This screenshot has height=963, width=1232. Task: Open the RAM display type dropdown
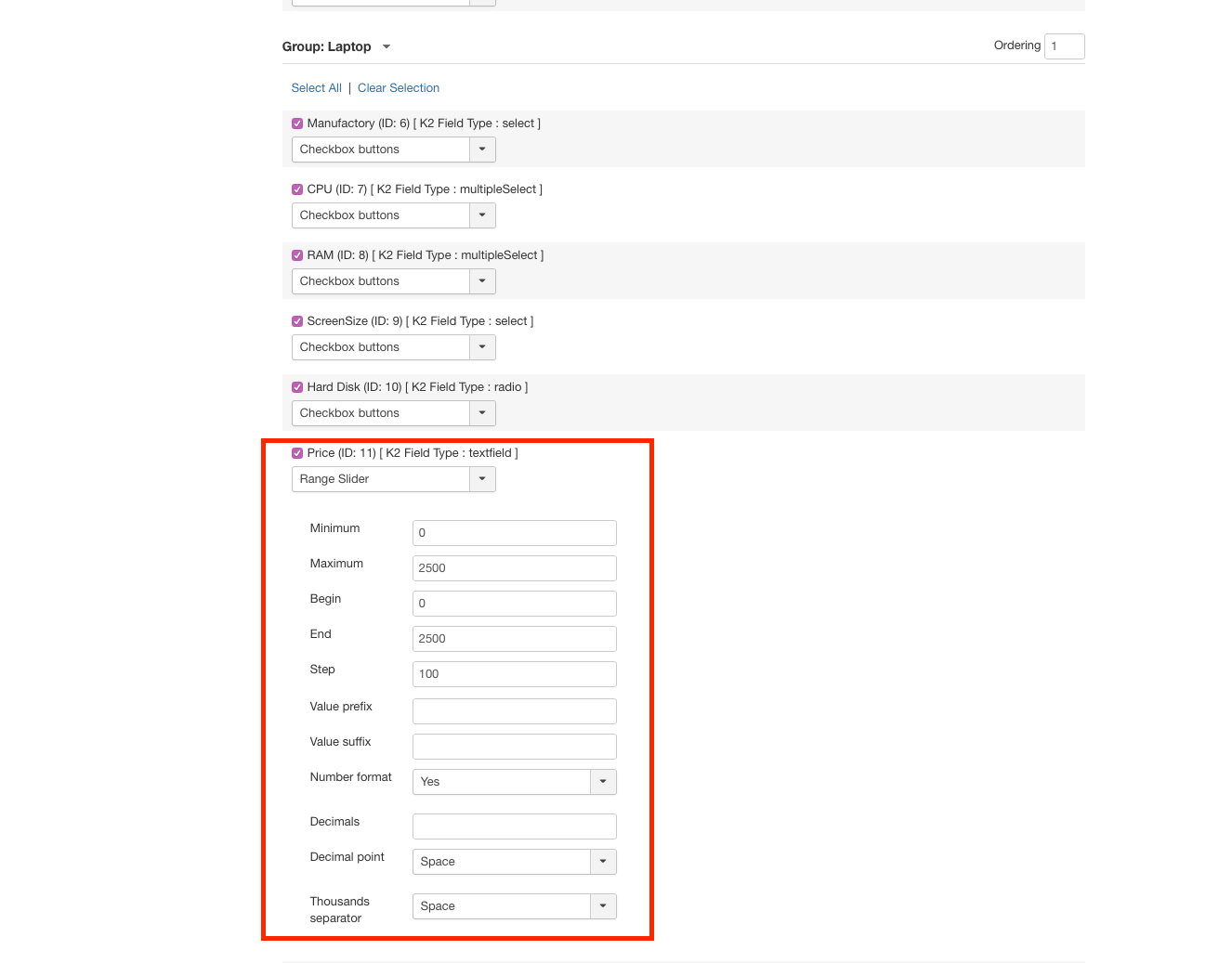pos(393,281)
